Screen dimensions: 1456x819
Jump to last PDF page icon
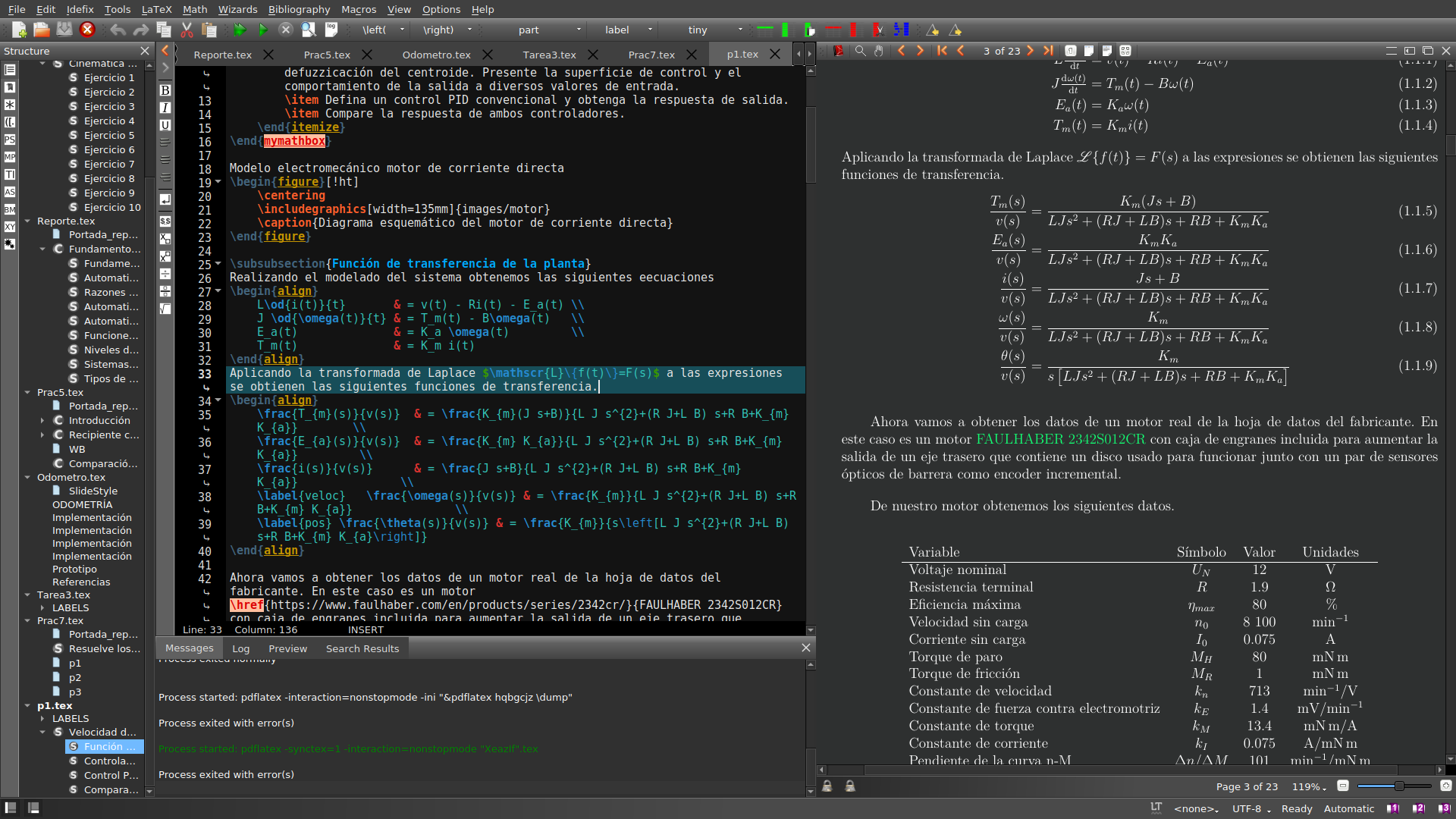click(1048, 51)
